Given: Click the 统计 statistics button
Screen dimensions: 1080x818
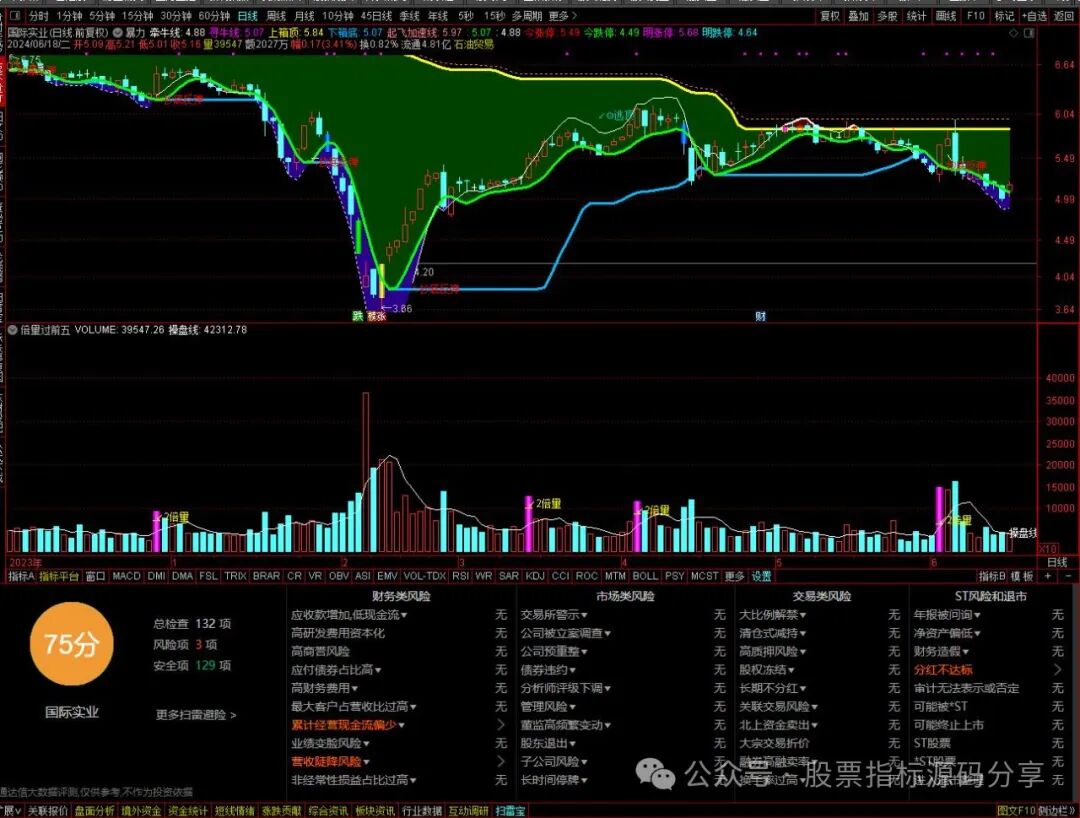Looking at the screenshot, I should 917,15.
